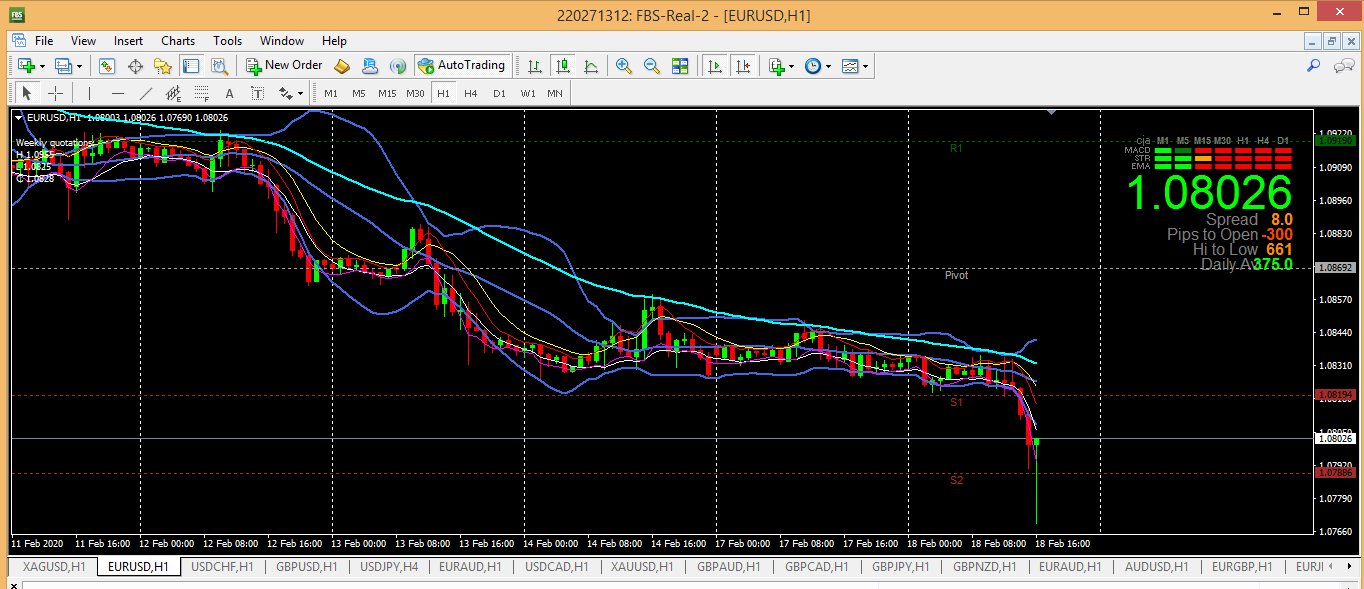The width and height of the screenshot is (1364, 589).
Task: Open the Navigator favorites star icon
Action: point(162,66)
